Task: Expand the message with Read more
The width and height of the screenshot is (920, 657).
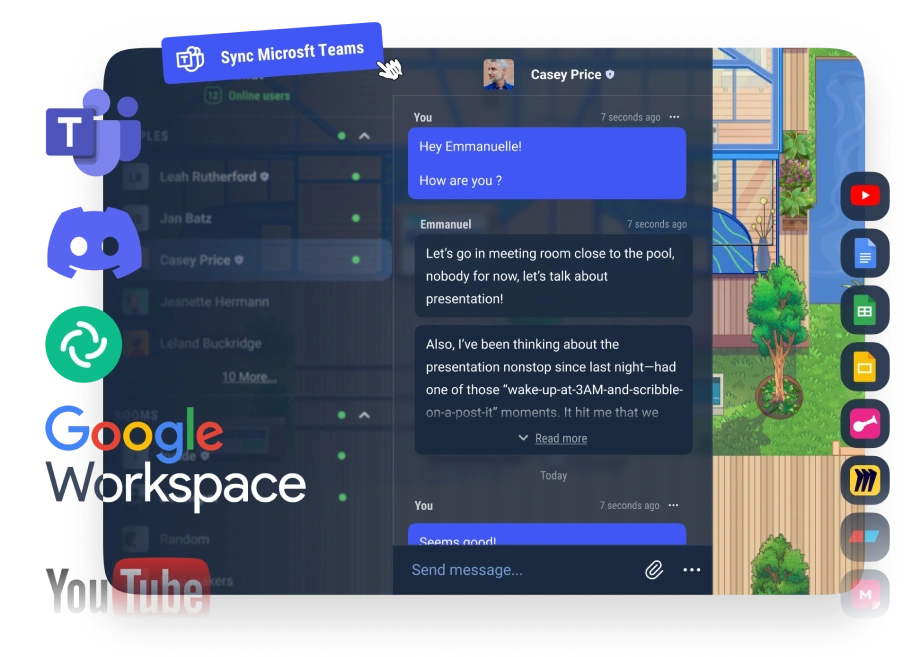Action: pyautogui.click(x=561, y=438)
